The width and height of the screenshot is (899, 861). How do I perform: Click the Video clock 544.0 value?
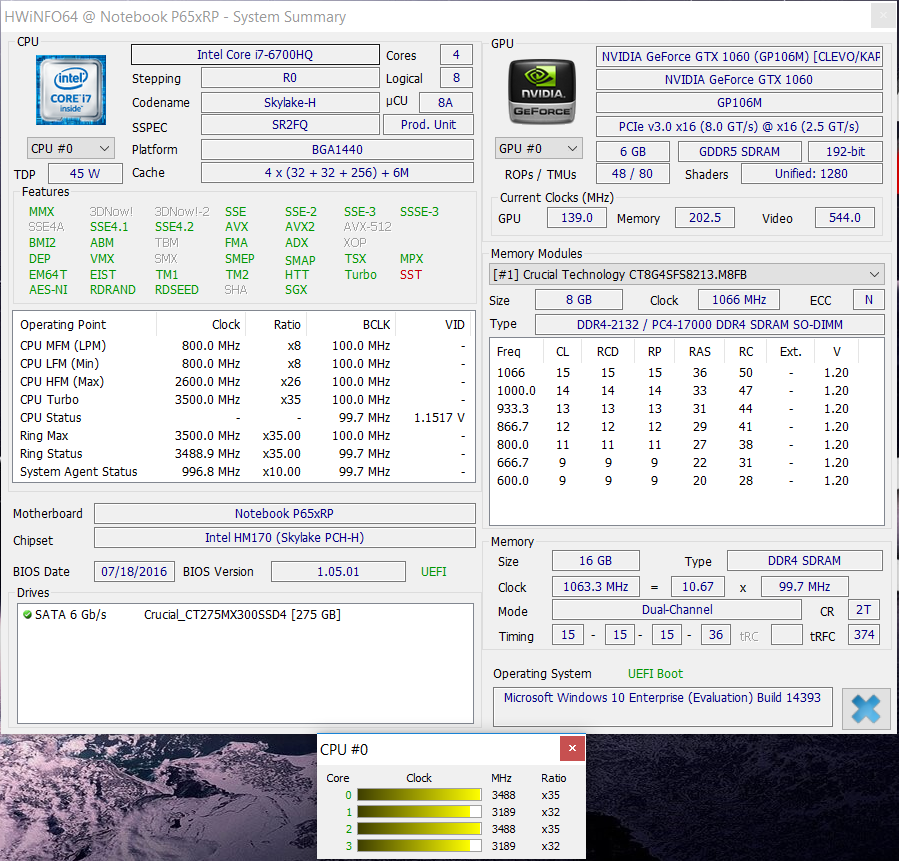[x=845, y=218]
